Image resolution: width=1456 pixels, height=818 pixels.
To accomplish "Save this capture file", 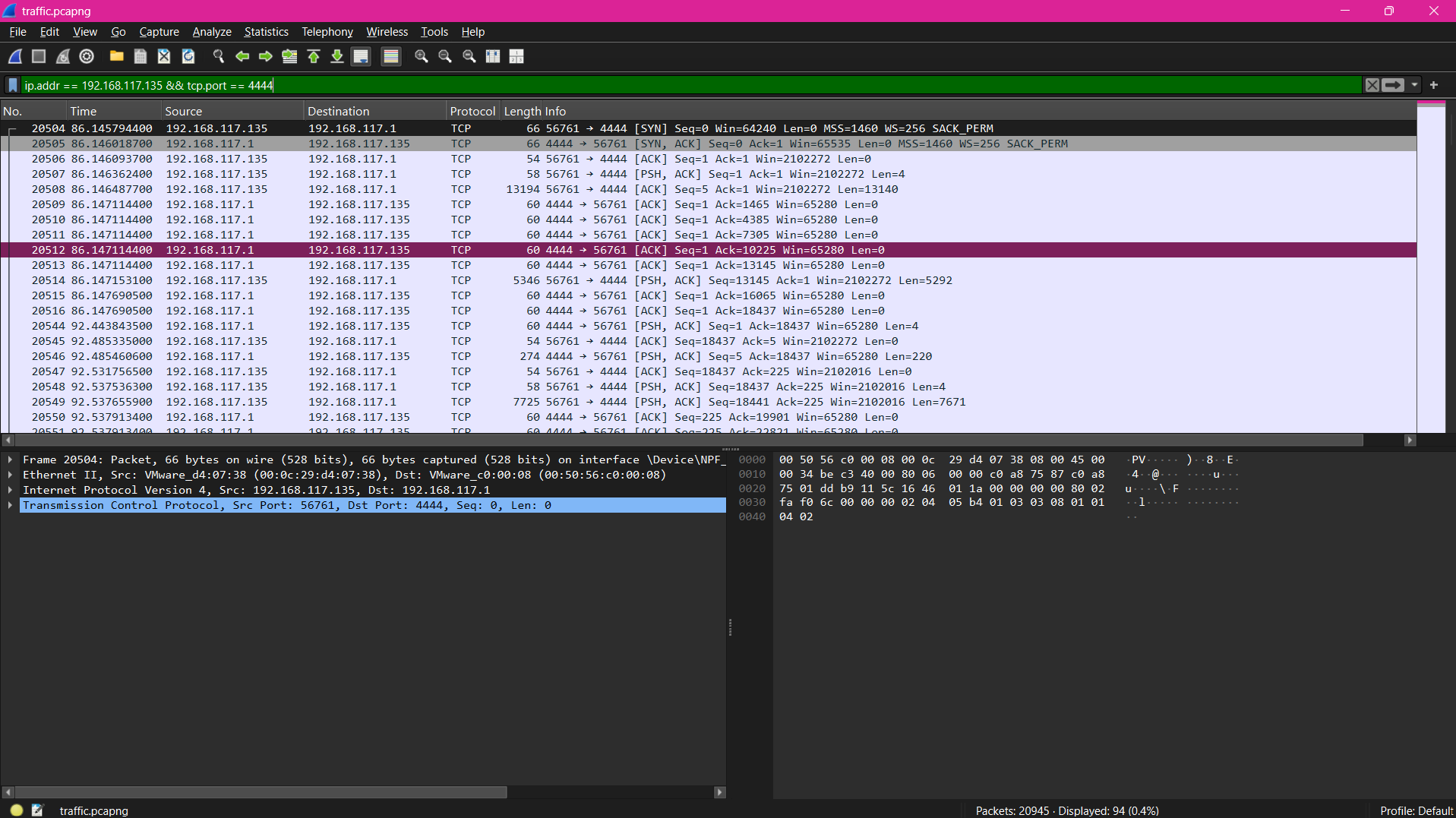I will pos(141,56).
